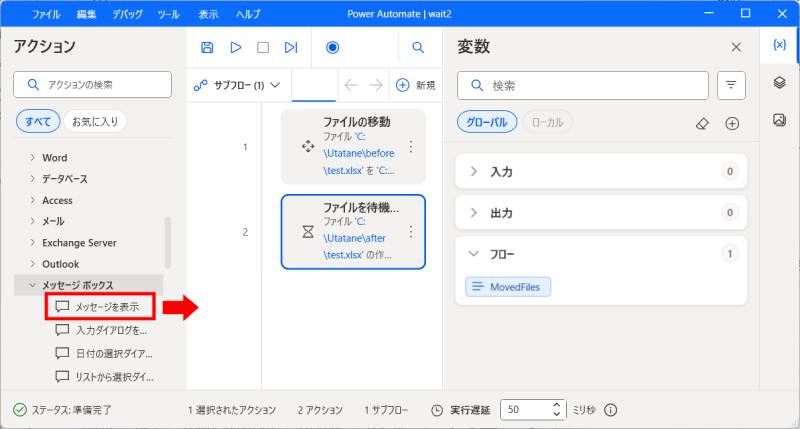Open the サブフロー dropdown
This screenshot has height=429, width=800.
[x=238, y=86]
